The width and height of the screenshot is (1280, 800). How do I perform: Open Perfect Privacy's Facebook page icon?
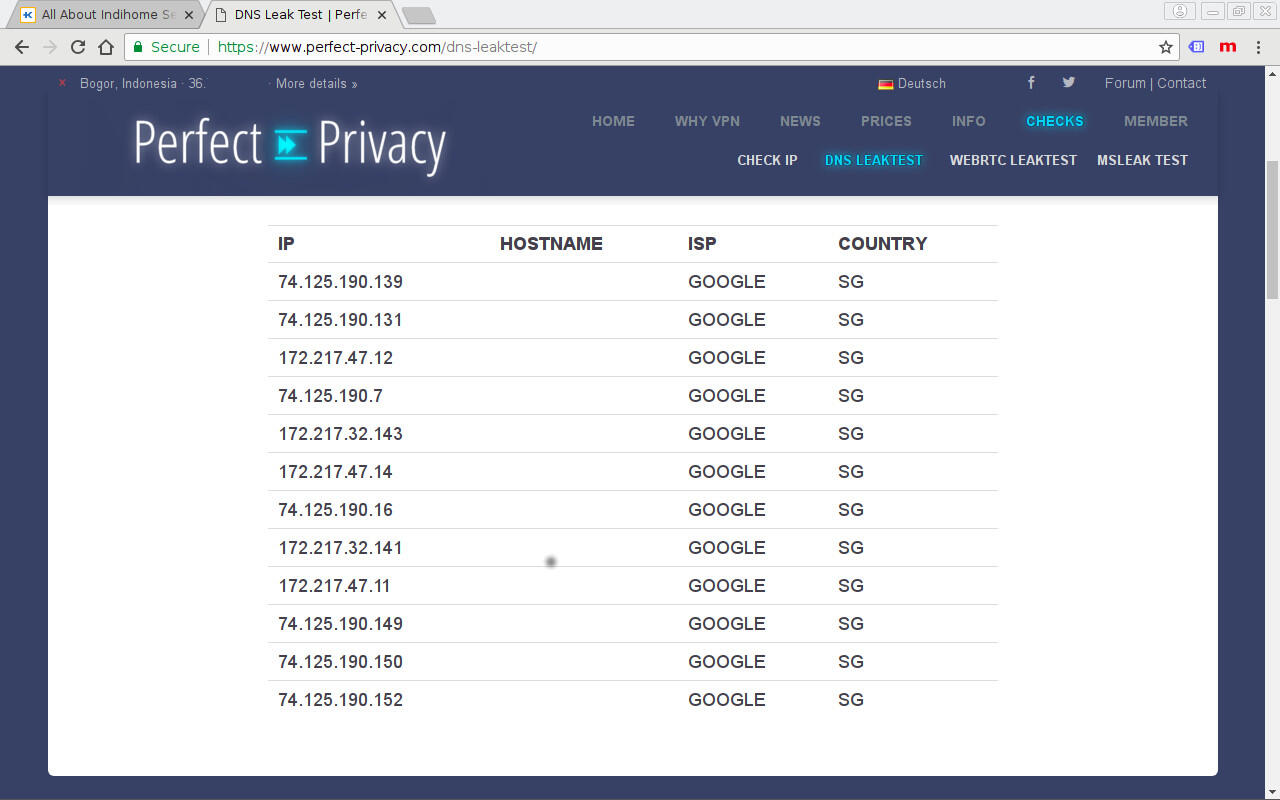pos(1031,83)
